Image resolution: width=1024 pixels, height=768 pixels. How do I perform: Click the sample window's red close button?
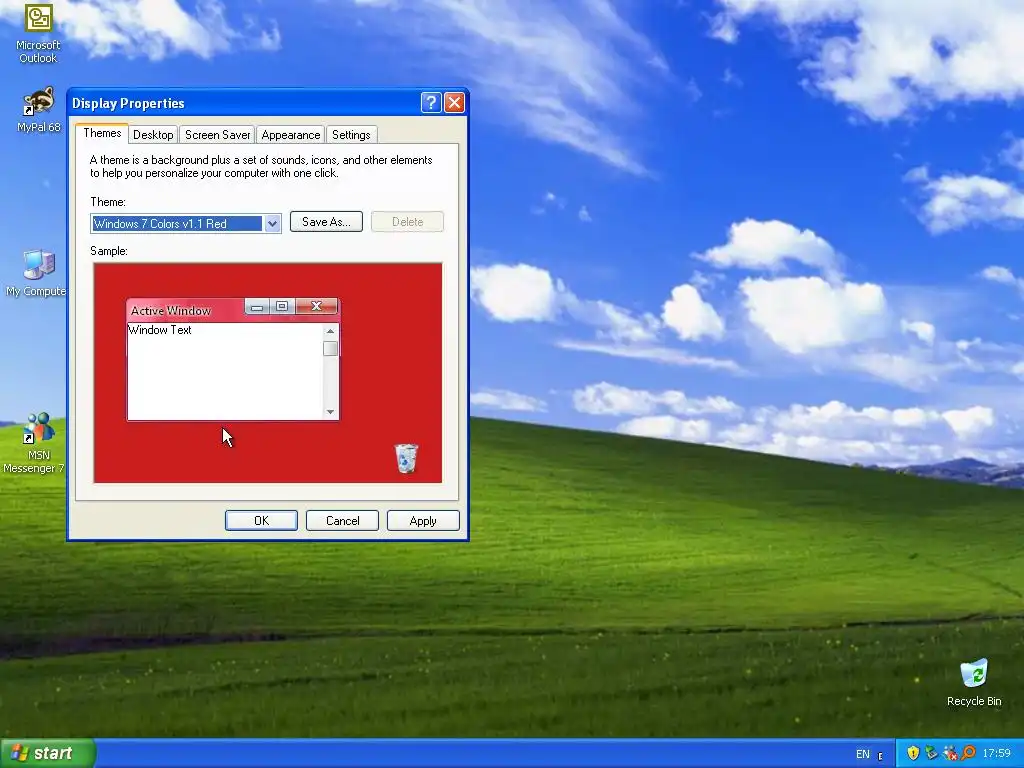click(x=317, y=306)
